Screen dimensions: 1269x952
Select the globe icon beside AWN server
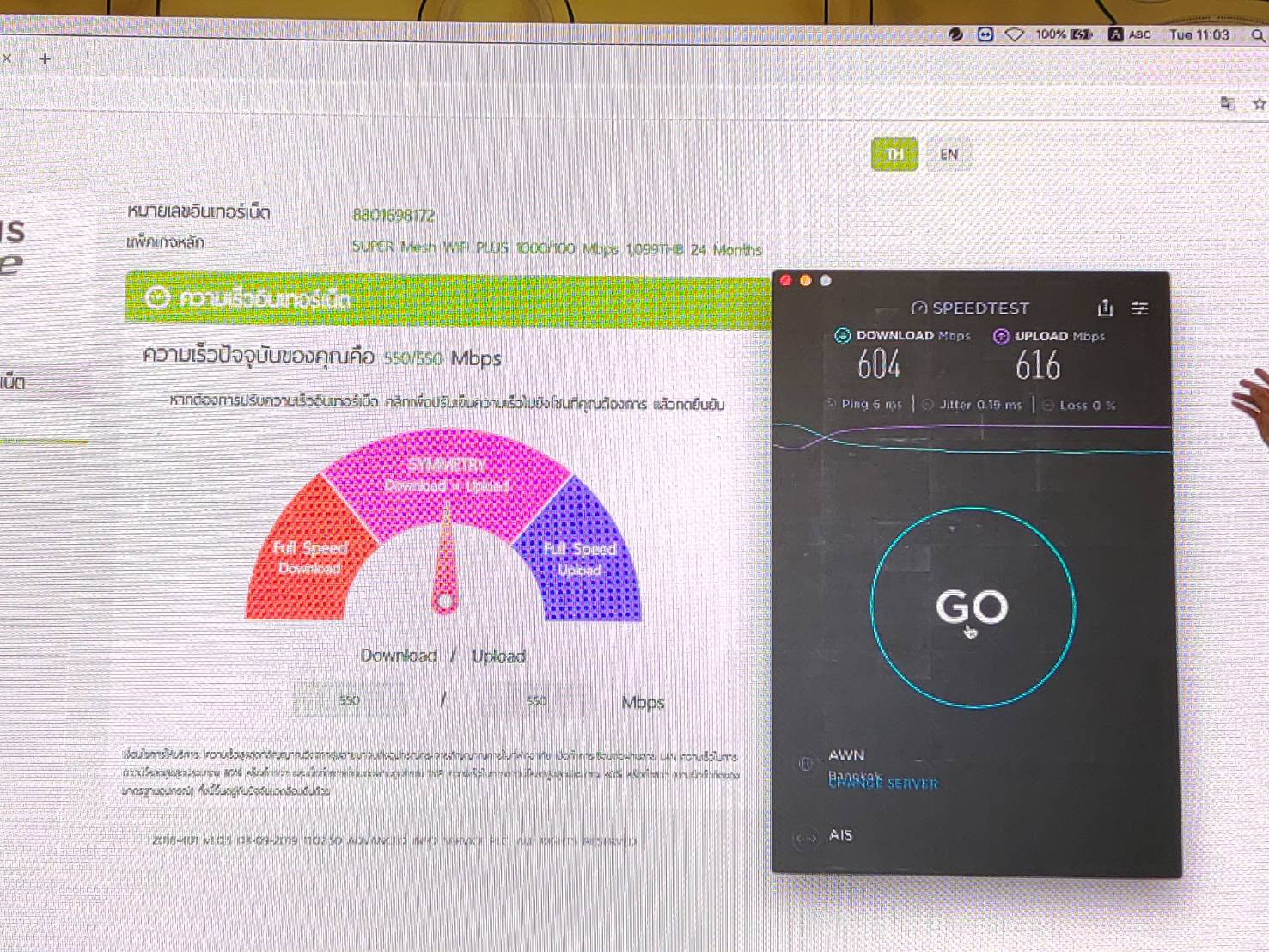[805, 763]
